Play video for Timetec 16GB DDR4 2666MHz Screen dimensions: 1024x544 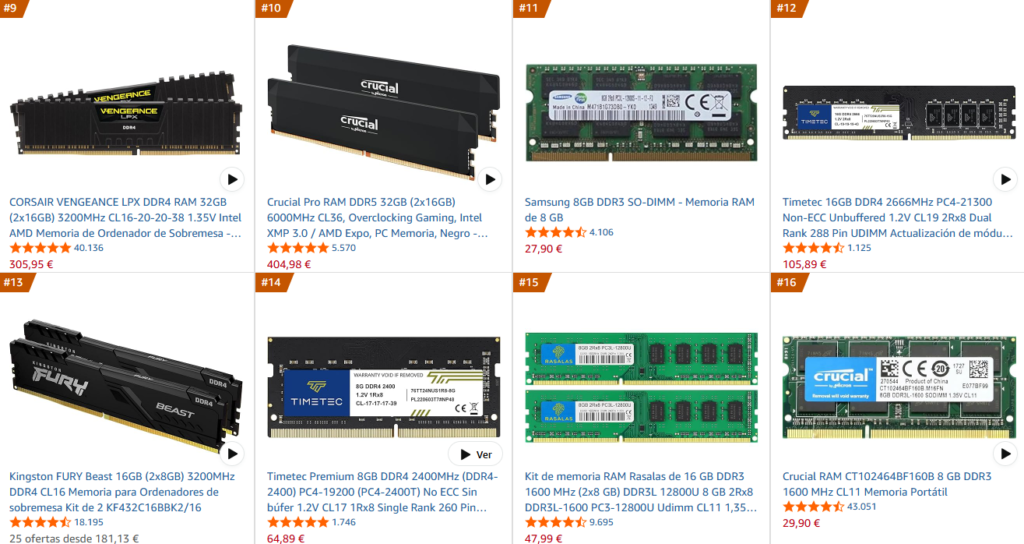tap(1005, 179)
